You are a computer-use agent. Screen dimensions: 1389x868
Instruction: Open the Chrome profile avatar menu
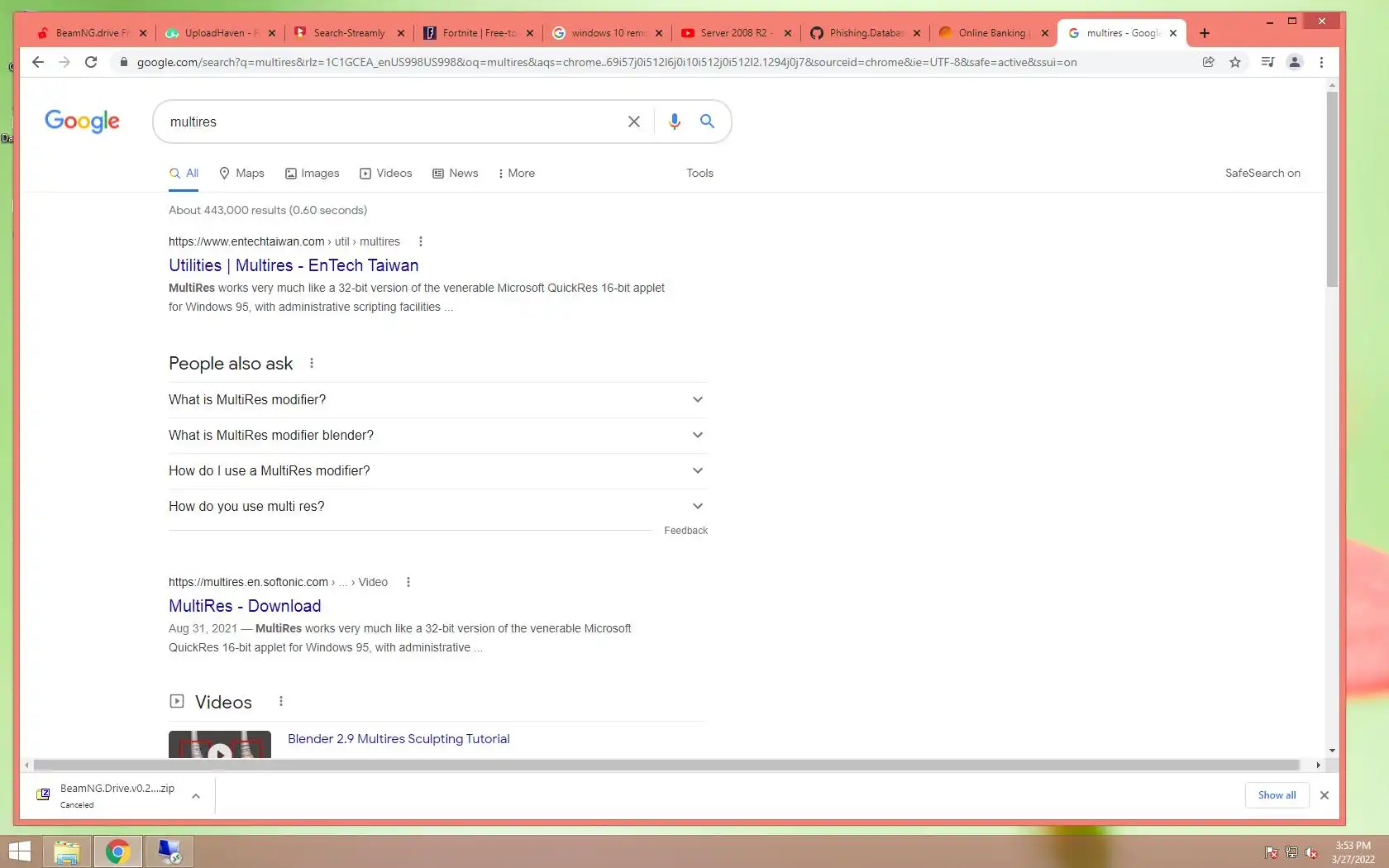(x=1295, y=62)
